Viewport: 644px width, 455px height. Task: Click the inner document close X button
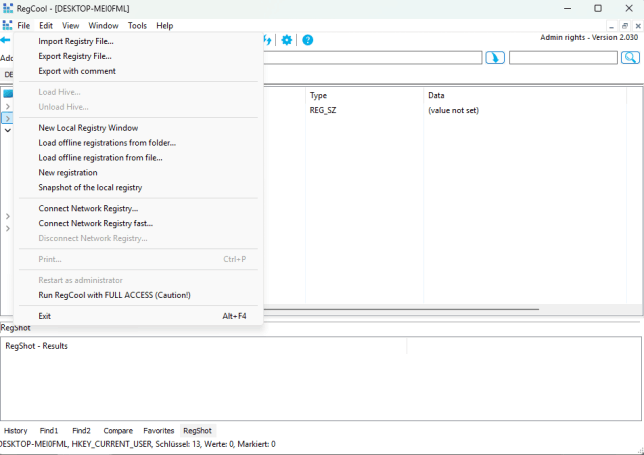tap(636, 25)
